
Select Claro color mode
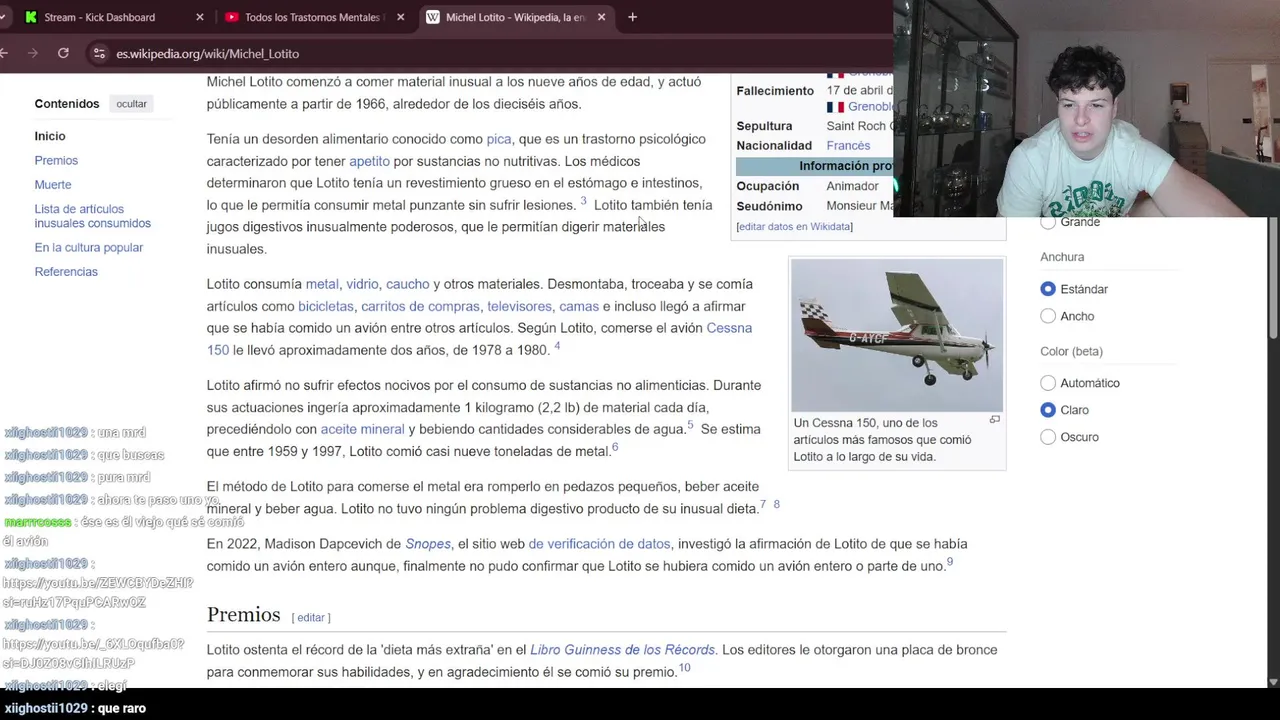[1048, 410]
